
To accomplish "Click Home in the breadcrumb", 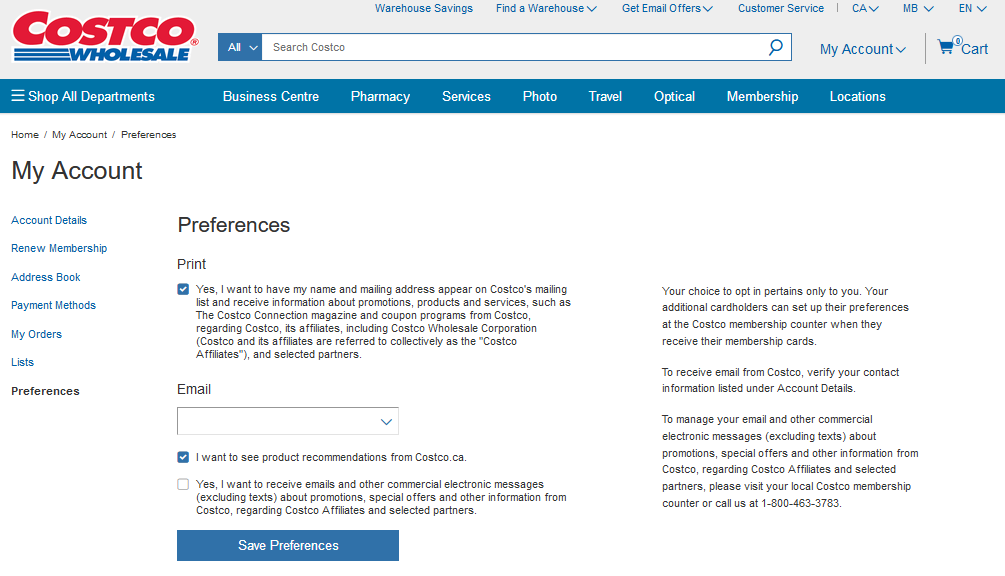I will click(x=25, y=134).
